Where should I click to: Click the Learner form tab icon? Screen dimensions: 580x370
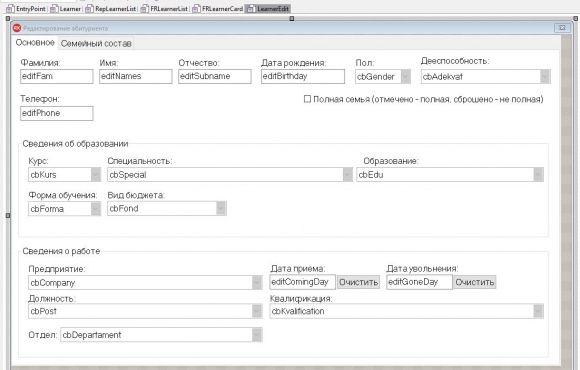pyautogui.click(x=54, y=9)
